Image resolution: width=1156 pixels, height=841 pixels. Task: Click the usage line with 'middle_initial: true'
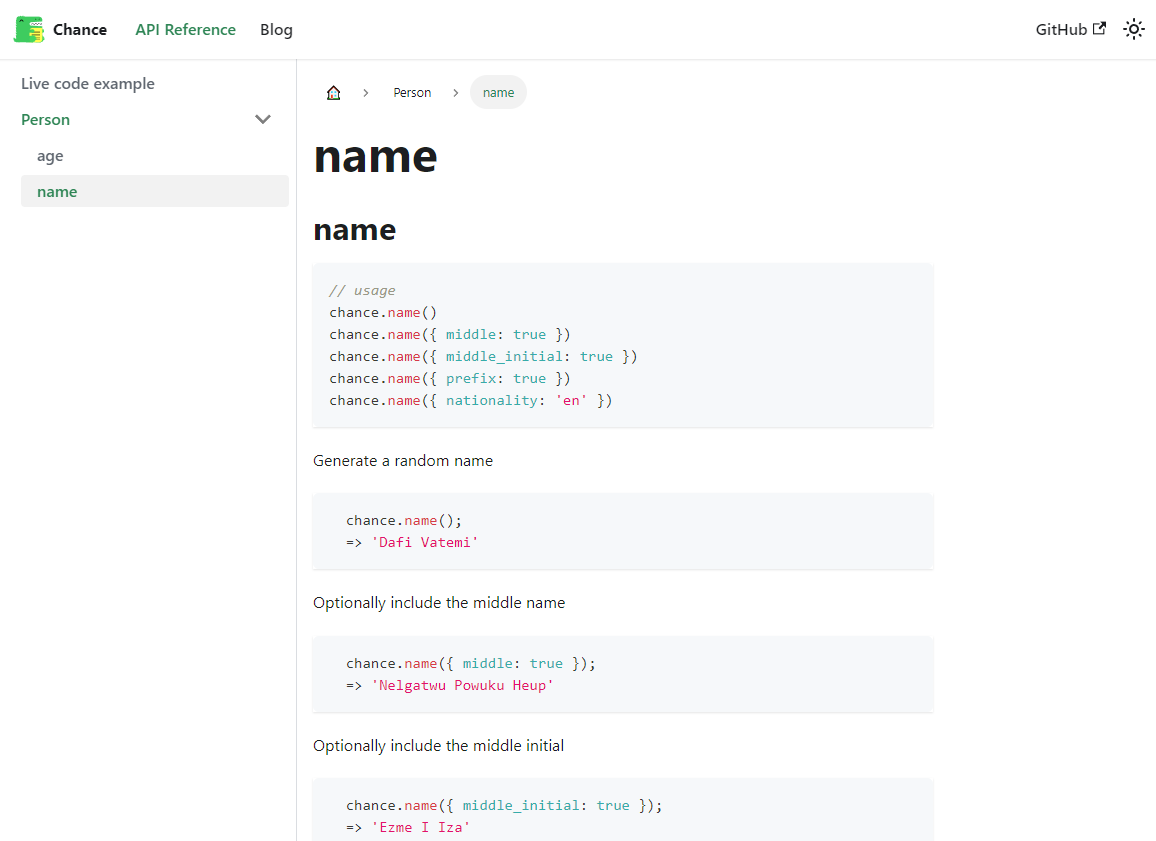point(483,357)
